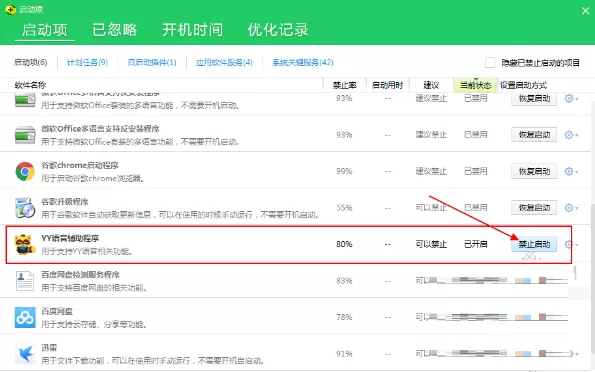Image resolution: width=595 pixels, height=372 pixels.
Task: Click the 谷歌升级程序 installer icon
Action: [x=25, y=208]
